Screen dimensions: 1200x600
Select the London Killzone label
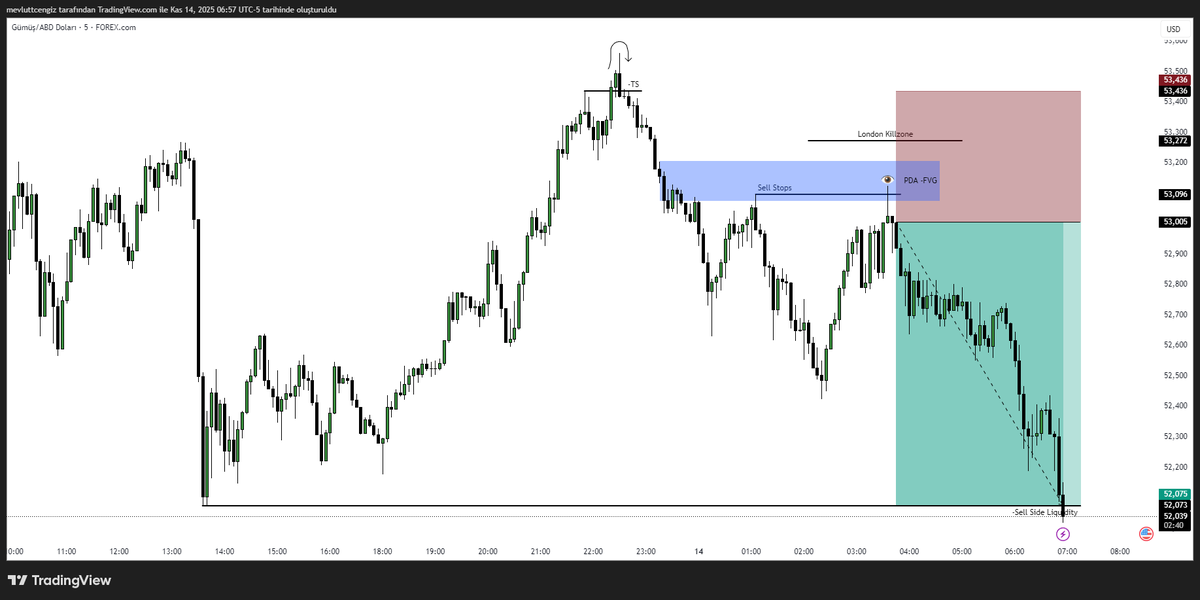pos(885,134)
